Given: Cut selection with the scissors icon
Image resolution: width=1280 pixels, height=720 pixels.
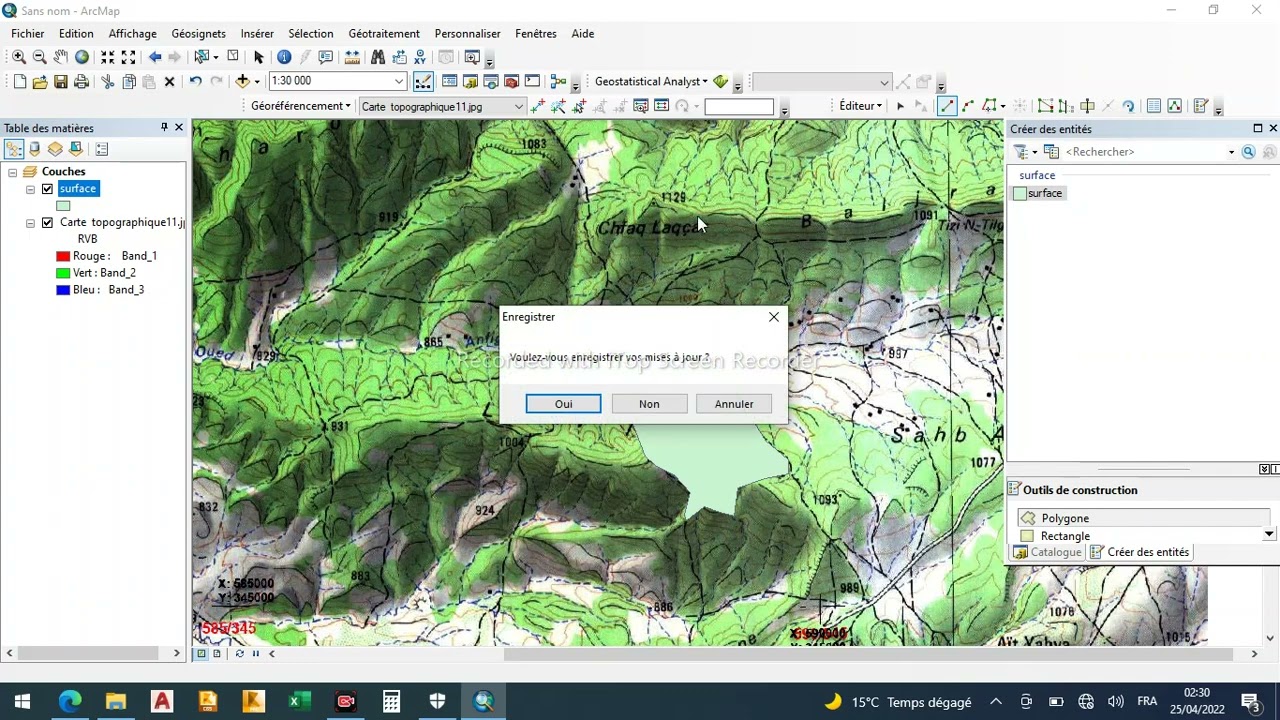Looking at the screenshot, I should pyautogui.click(x=107, y=81).
